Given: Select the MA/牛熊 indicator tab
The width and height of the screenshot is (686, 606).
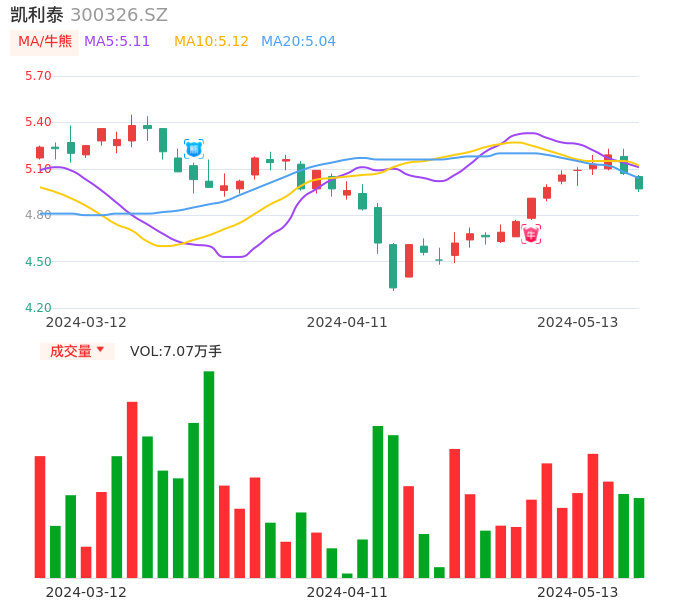Looking at the screenshot, I should [x=45, y=41].
